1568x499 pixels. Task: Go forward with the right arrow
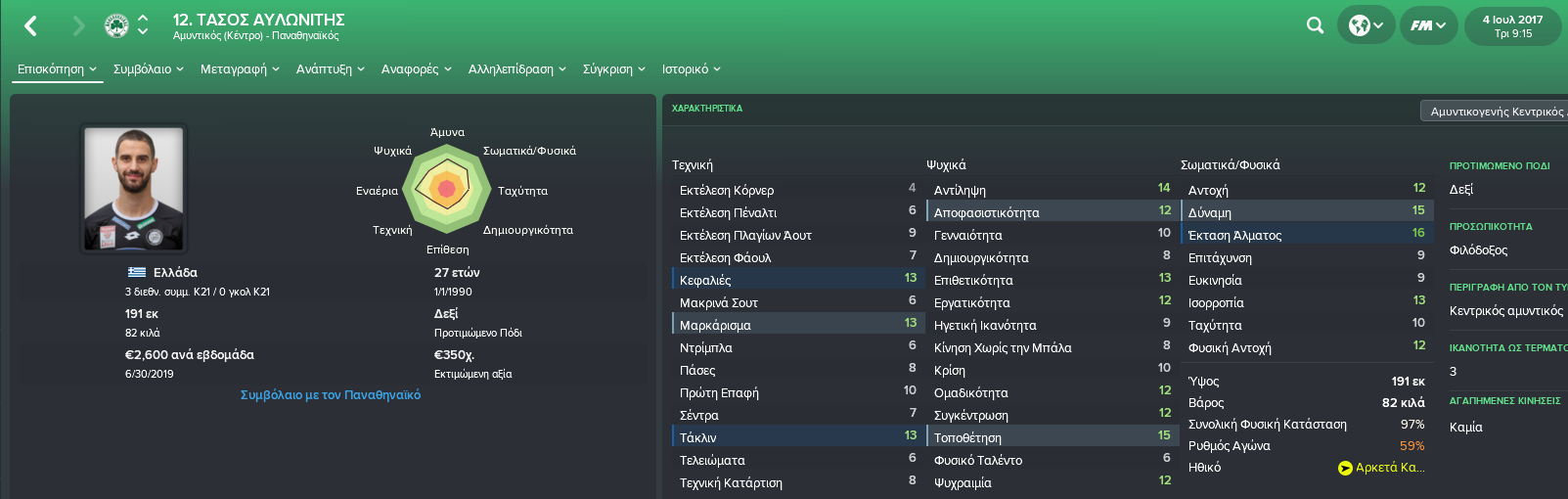click(78, 26)
